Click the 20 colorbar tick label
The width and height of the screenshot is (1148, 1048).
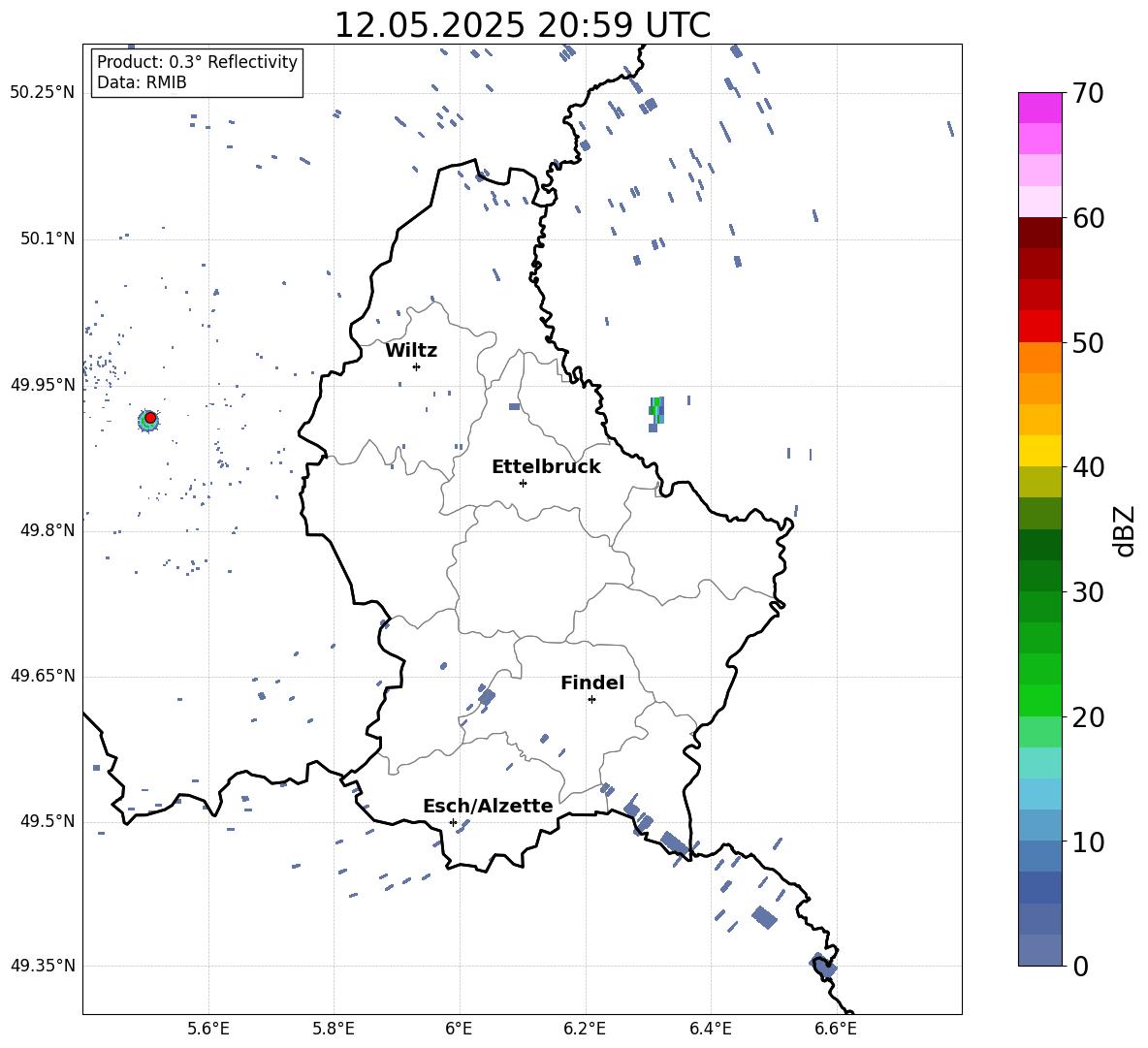point(1088,717)
